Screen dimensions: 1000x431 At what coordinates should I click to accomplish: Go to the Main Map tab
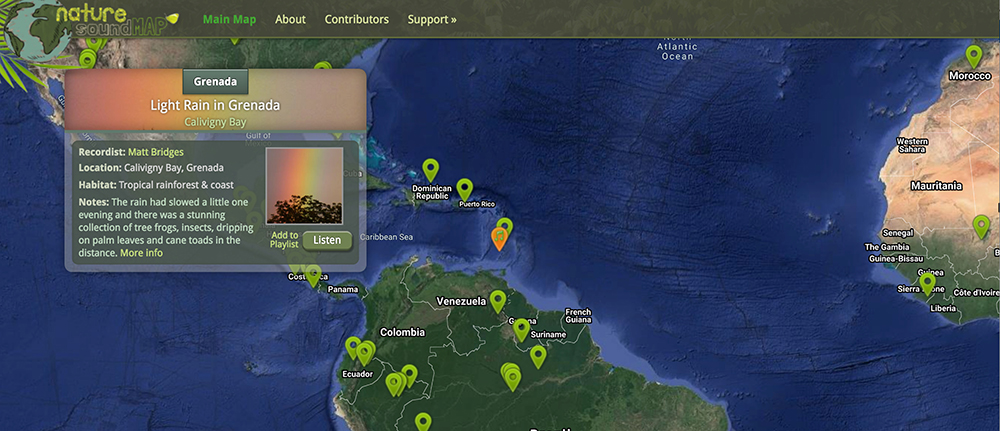coord(229,19)
